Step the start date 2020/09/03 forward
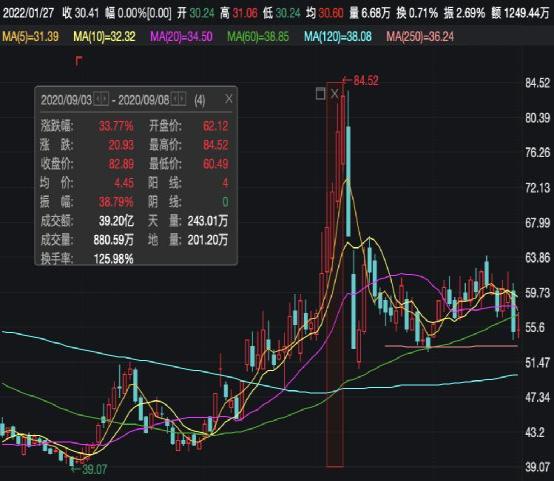The height and width of the screenshot is (481, 554). 105,99
